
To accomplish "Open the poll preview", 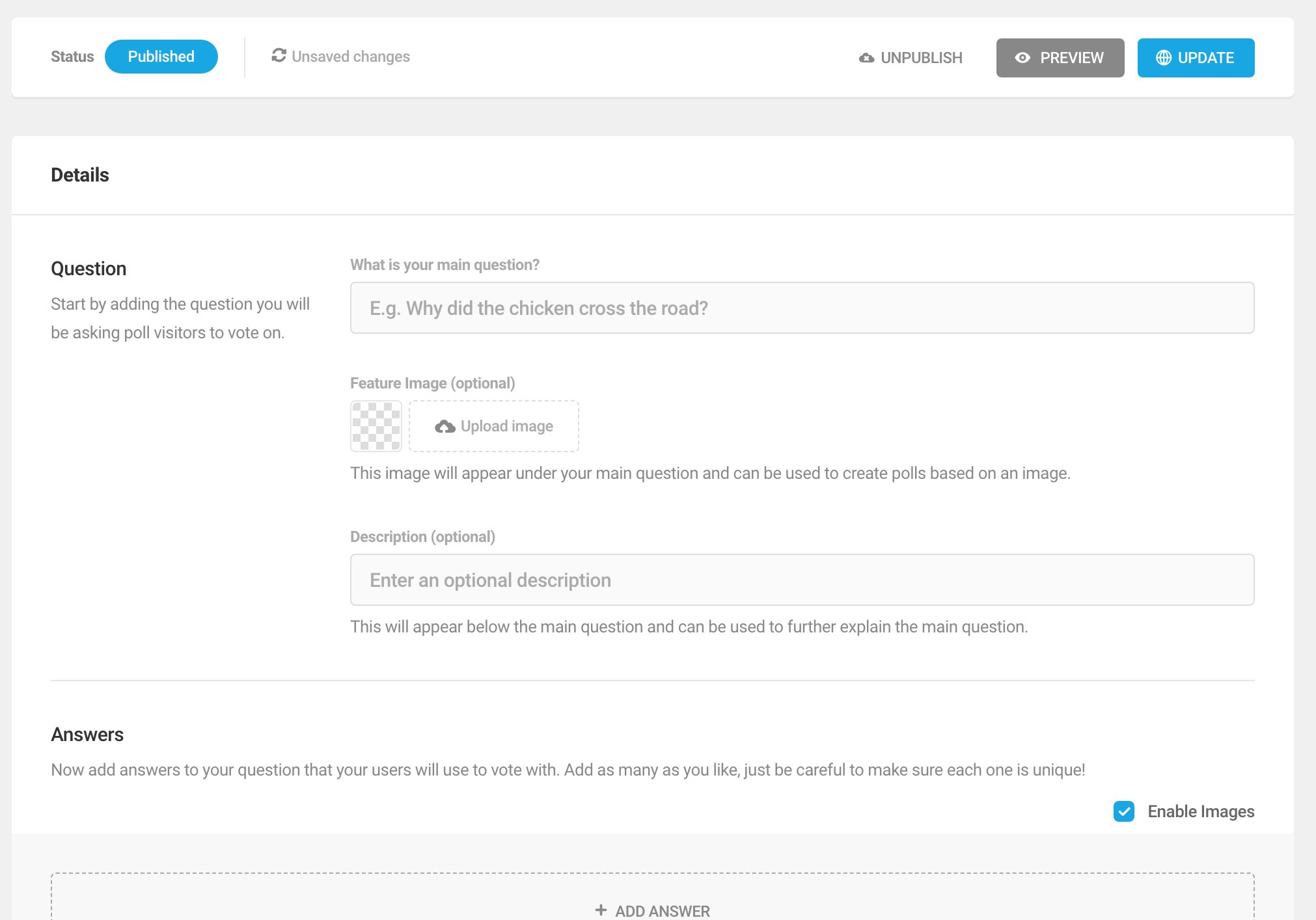I will coord(1060,58).
